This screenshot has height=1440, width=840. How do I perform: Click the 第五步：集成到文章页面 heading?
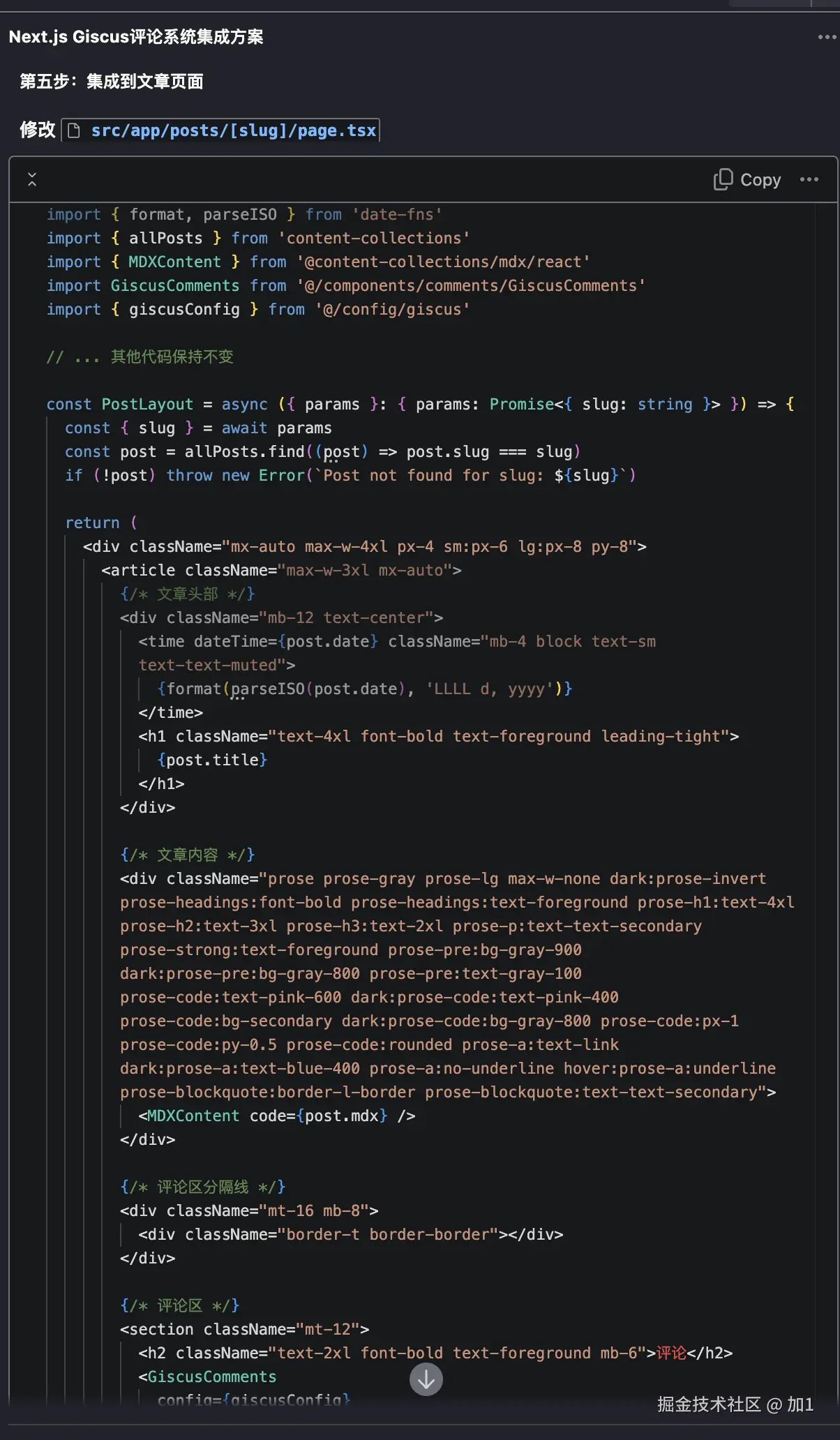[x=112, y=82]
